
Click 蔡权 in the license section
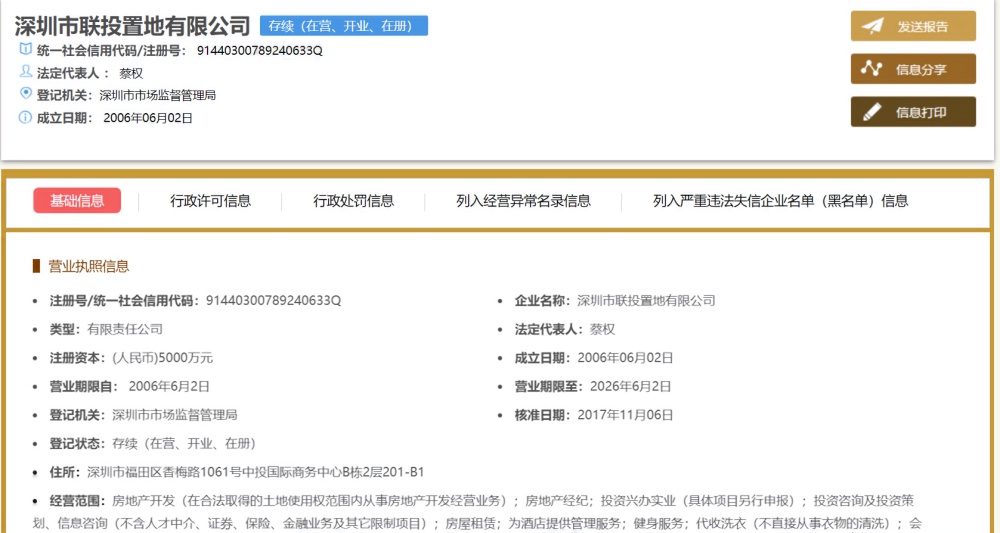(603, 329)
